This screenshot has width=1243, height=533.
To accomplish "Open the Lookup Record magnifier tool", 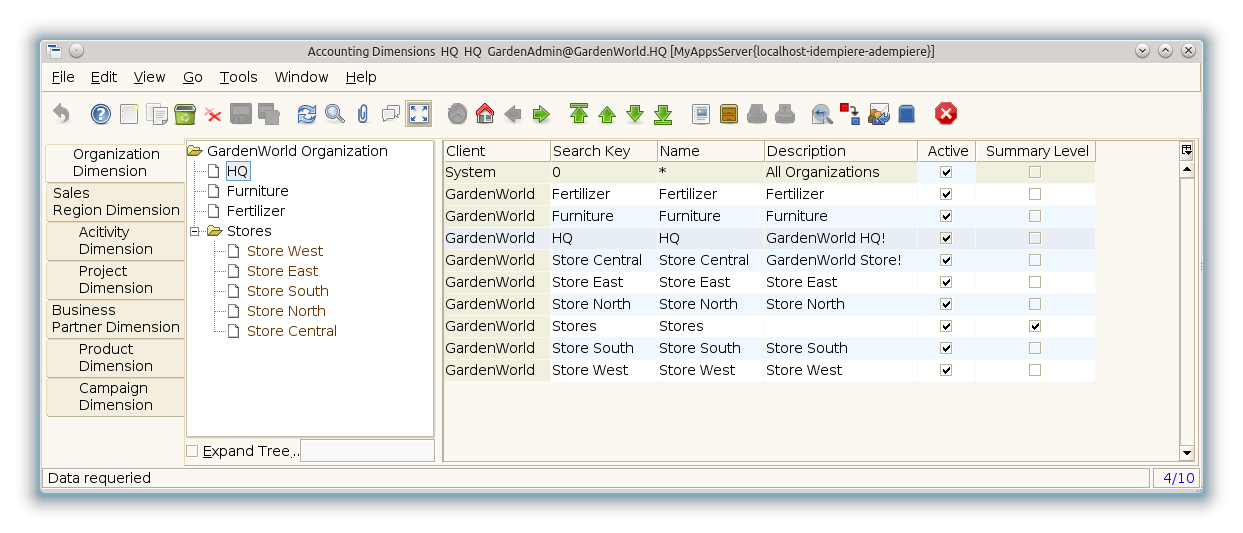I will click(x=335, y=114).
